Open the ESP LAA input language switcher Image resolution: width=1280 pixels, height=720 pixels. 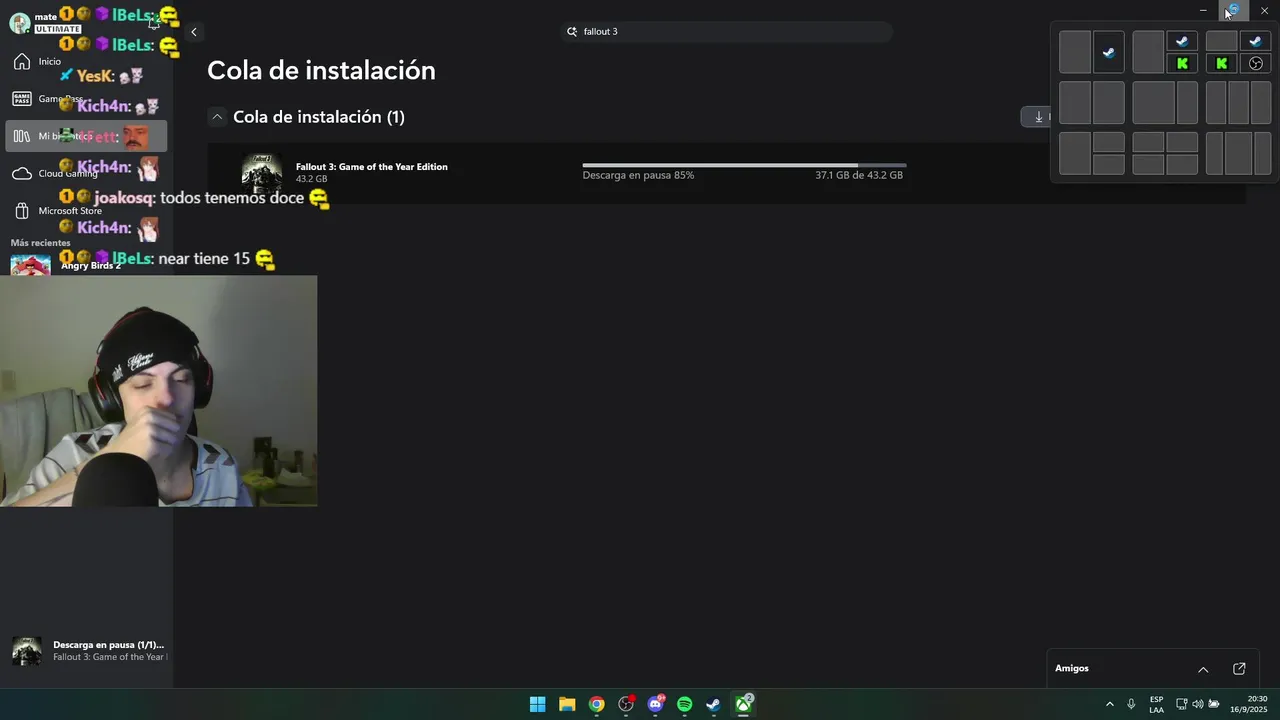point(1156,704)
